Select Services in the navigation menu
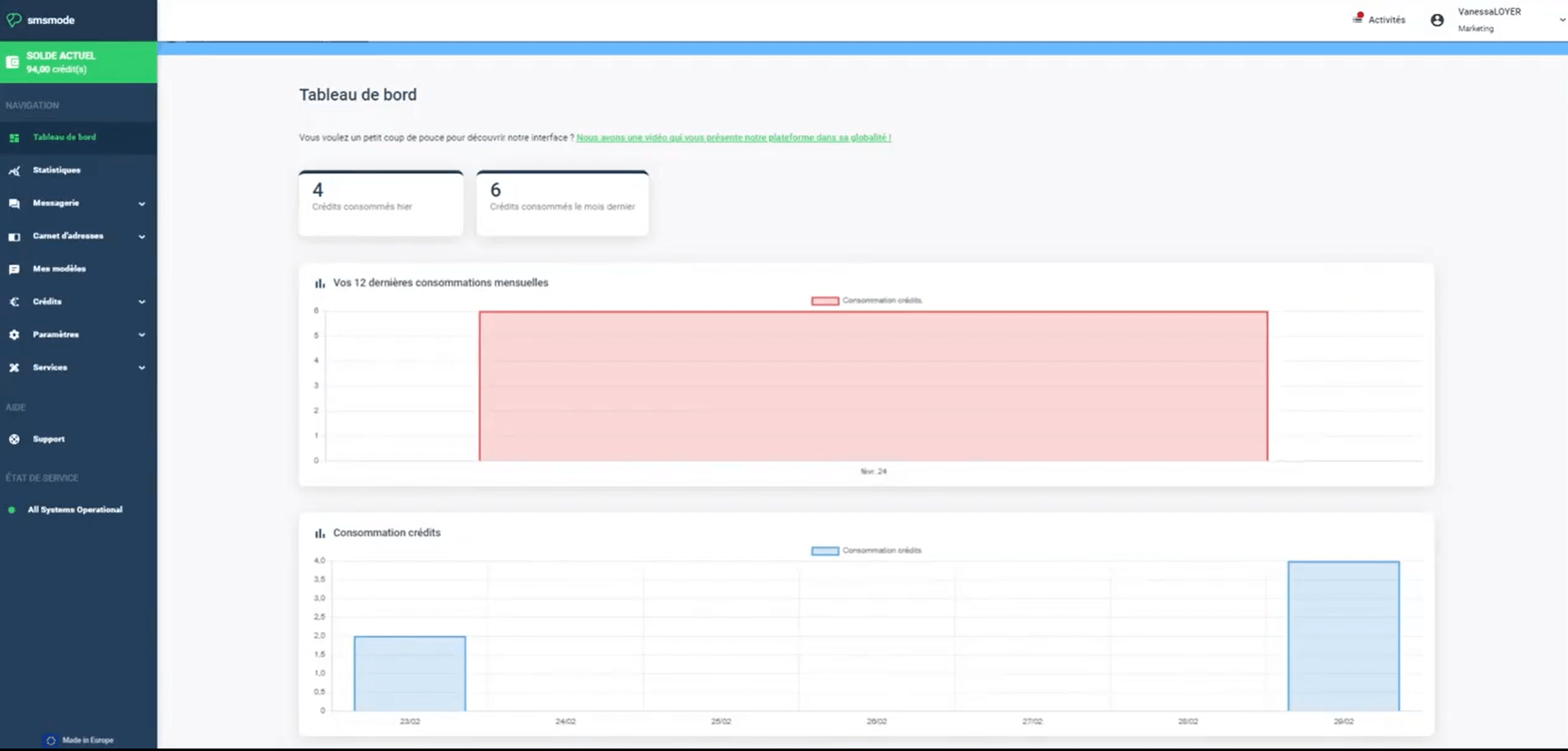Viewport: 1568px width, 751px height. [50, 367]
